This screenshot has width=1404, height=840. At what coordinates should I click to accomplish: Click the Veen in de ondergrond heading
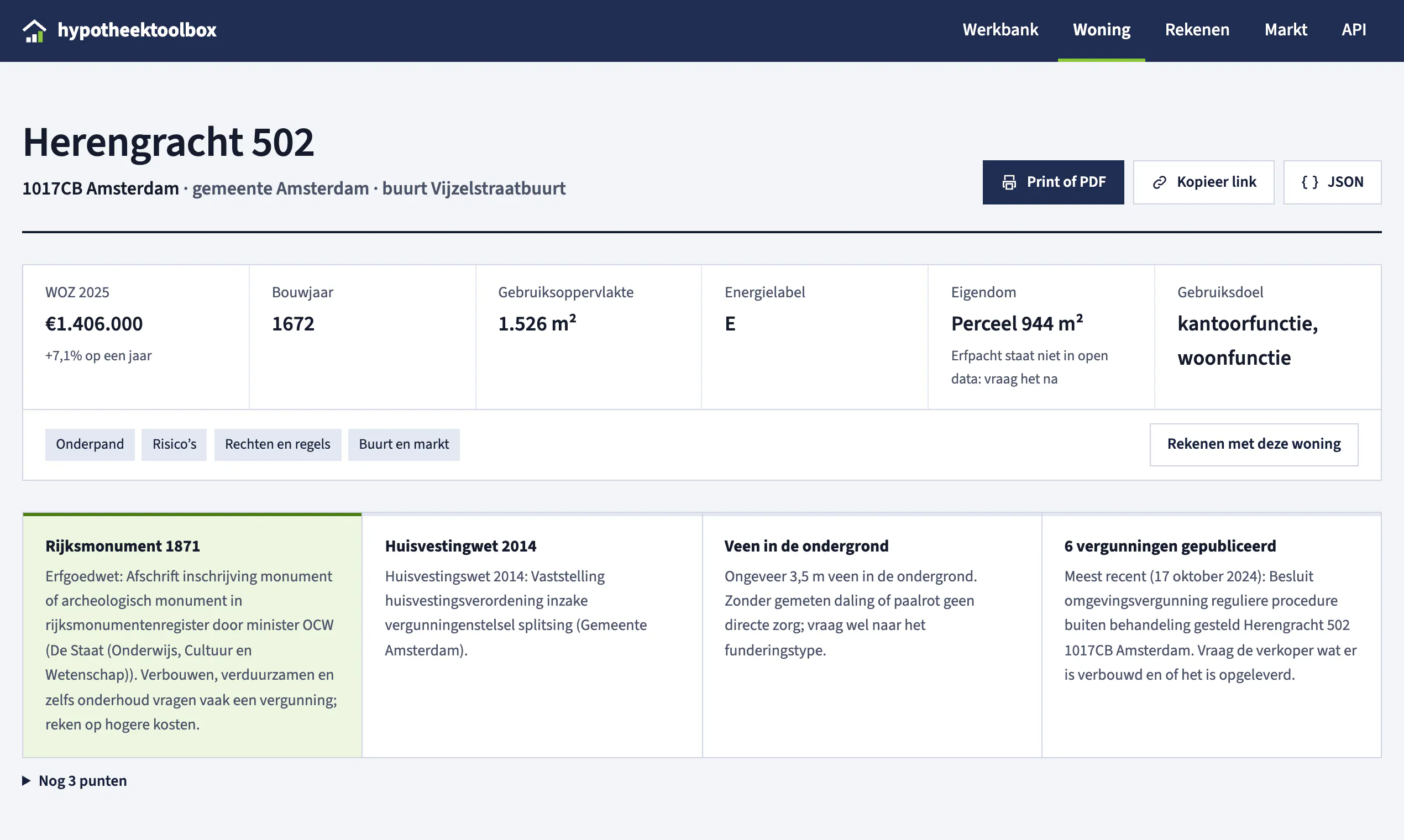tap(806, 546)
